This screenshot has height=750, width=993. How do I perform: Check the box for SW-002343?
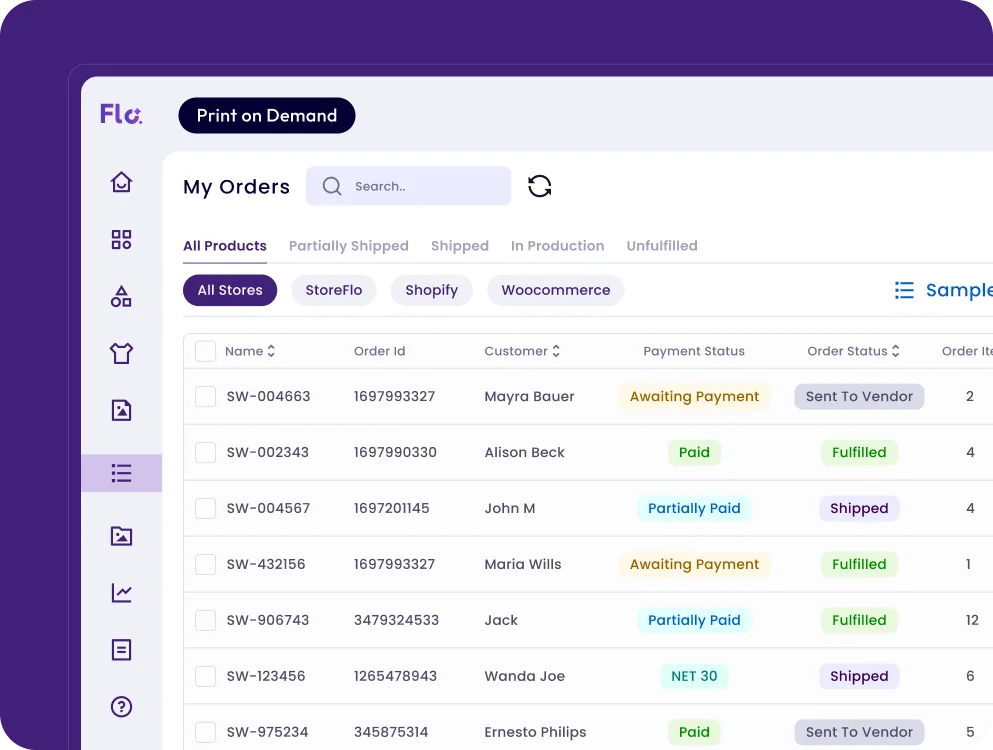click(x=205, y=452)
